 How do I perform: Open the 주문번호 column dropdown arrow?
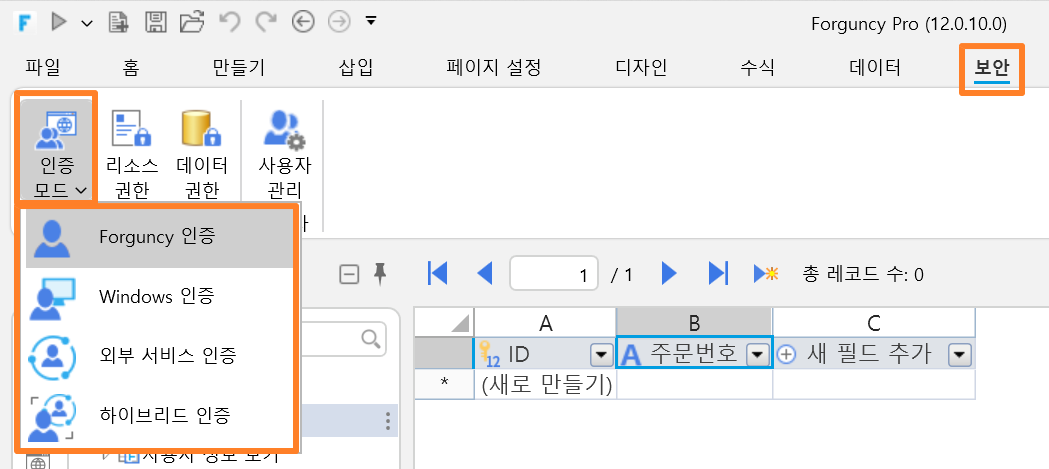(x=757, y=355)
